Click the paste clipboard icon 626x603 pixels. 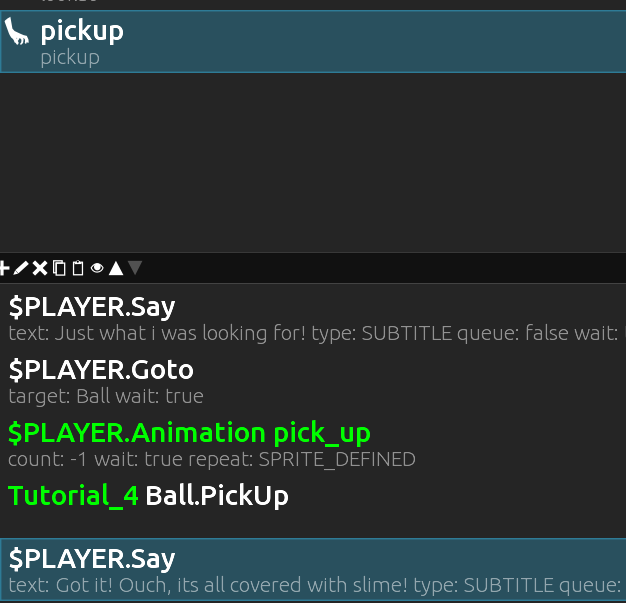pyautogui.click(x=78, y=268)
